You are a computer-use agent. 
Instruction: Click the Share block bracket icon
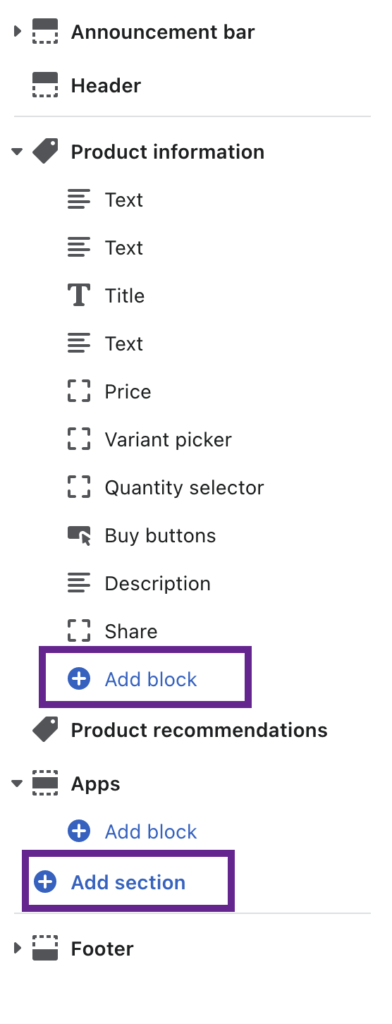[79, 632]
